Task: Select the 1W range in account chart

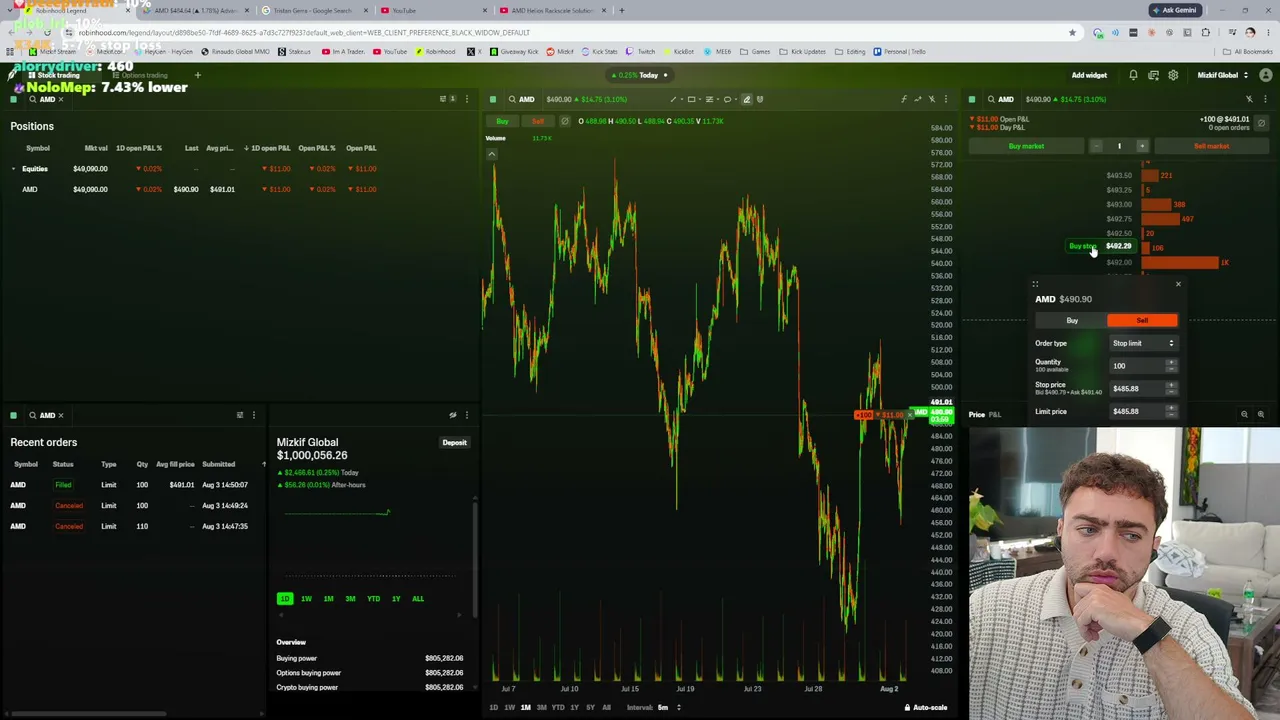Action: [x=306, y=599]
